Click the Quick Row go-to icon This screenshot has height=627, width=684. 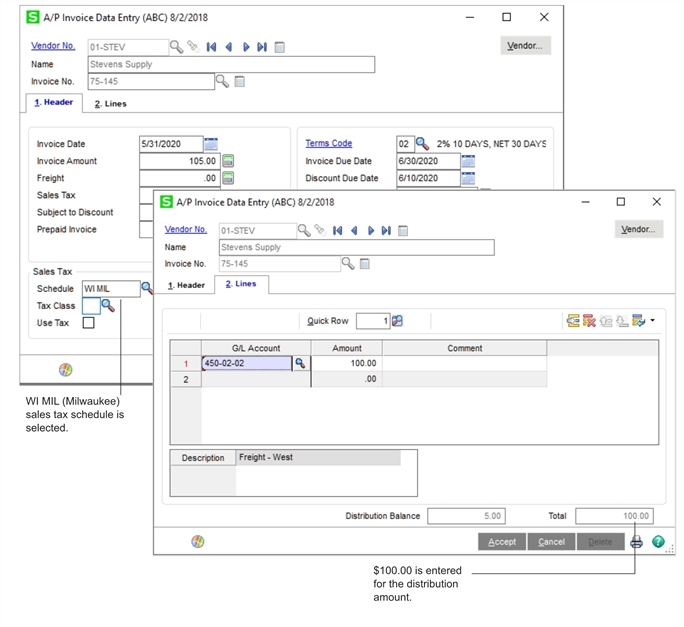coord(397,321)
